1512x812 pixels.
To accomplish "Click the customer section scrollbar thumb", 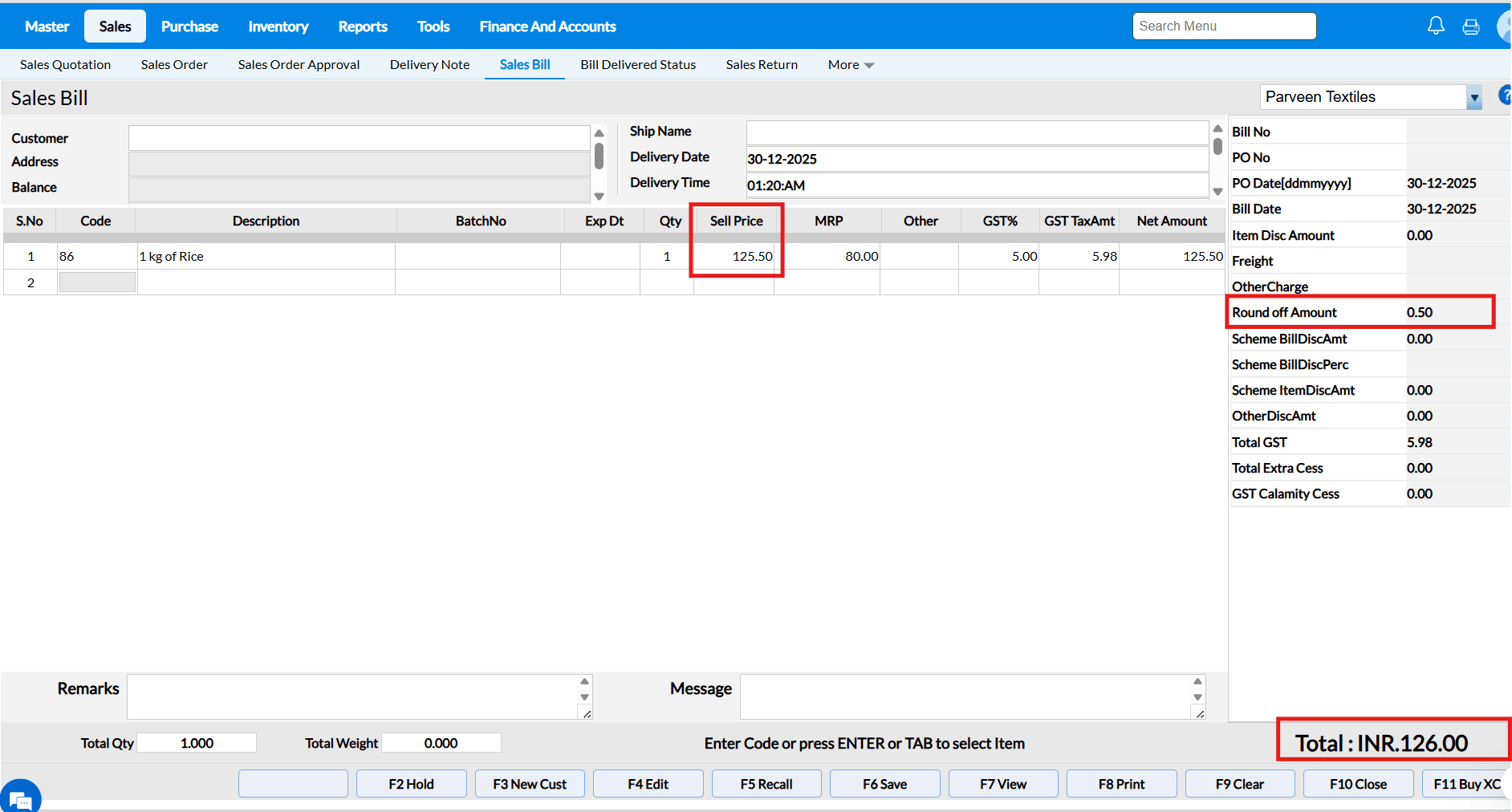I will click(x=599, y=156).
